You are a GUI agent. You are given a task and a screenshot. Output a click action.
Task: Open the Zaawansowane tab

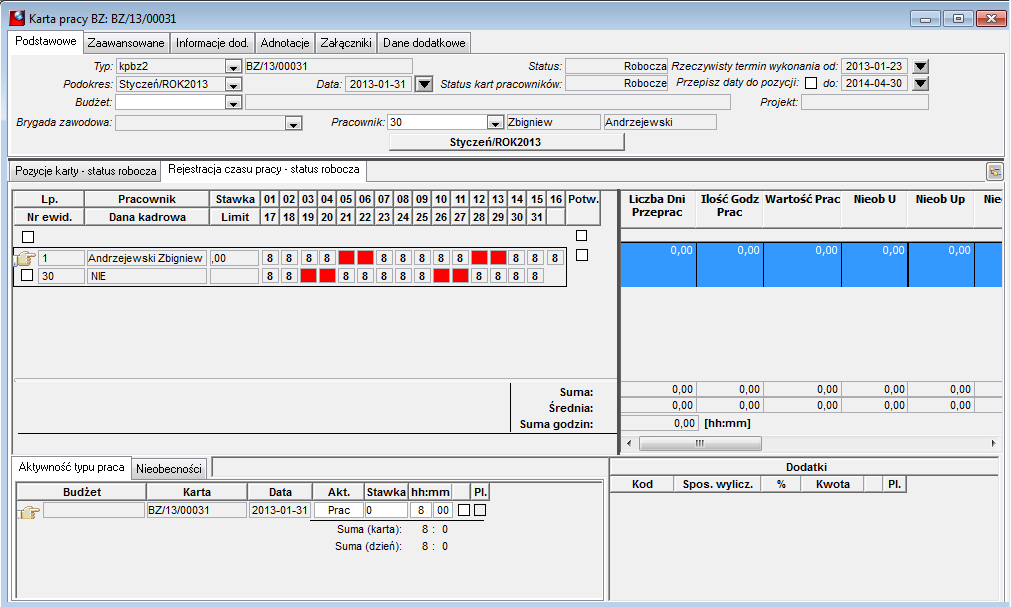pos(126,43)
